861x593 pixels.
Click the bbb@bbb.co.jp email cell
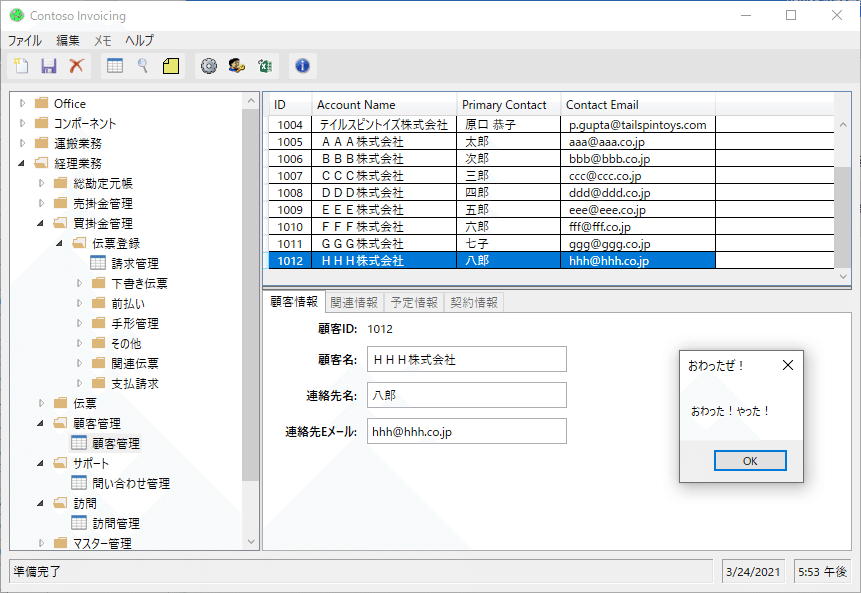(638, 159)
